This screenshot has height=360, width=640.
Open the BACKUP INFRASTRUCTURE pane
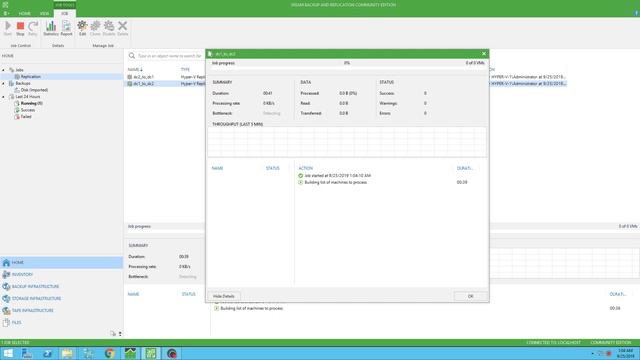tap(61, 287)
